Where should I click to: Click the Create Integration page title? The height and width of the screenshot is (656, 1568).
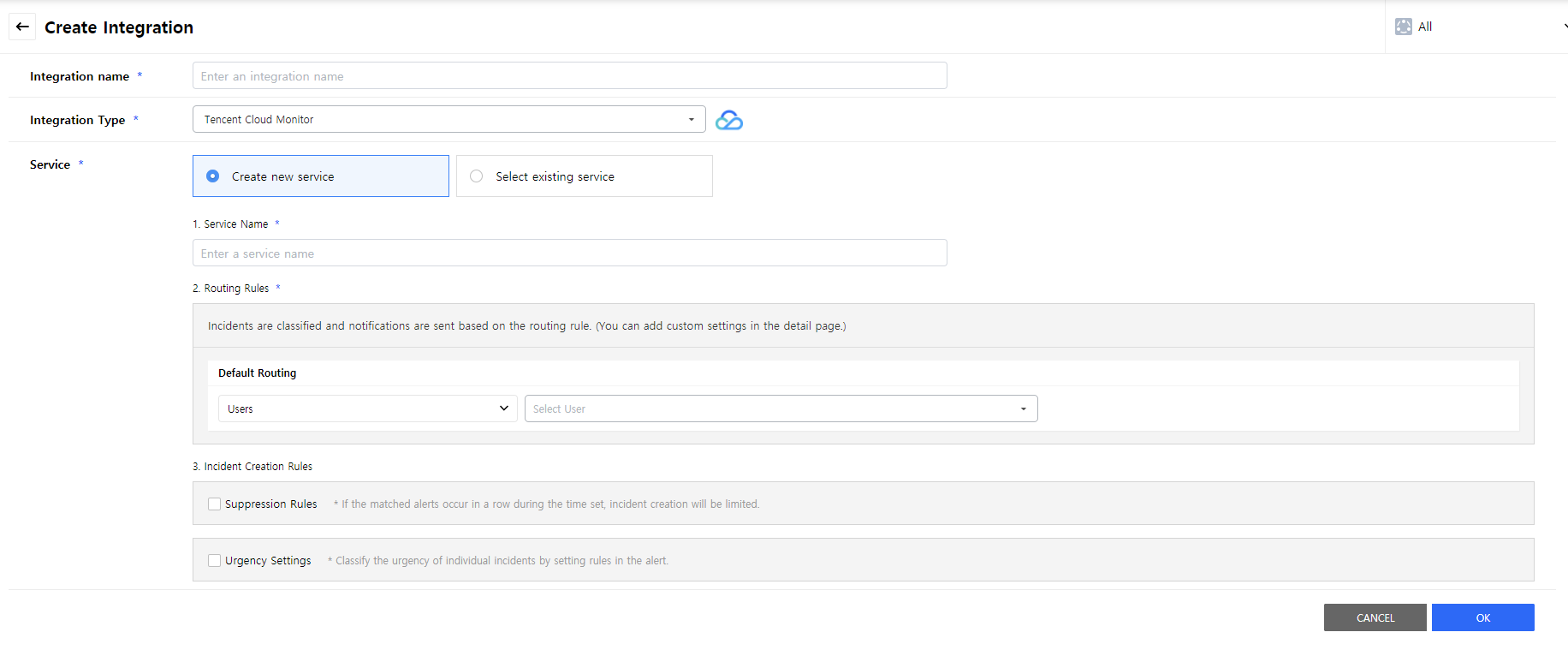(x=119, y=27)
